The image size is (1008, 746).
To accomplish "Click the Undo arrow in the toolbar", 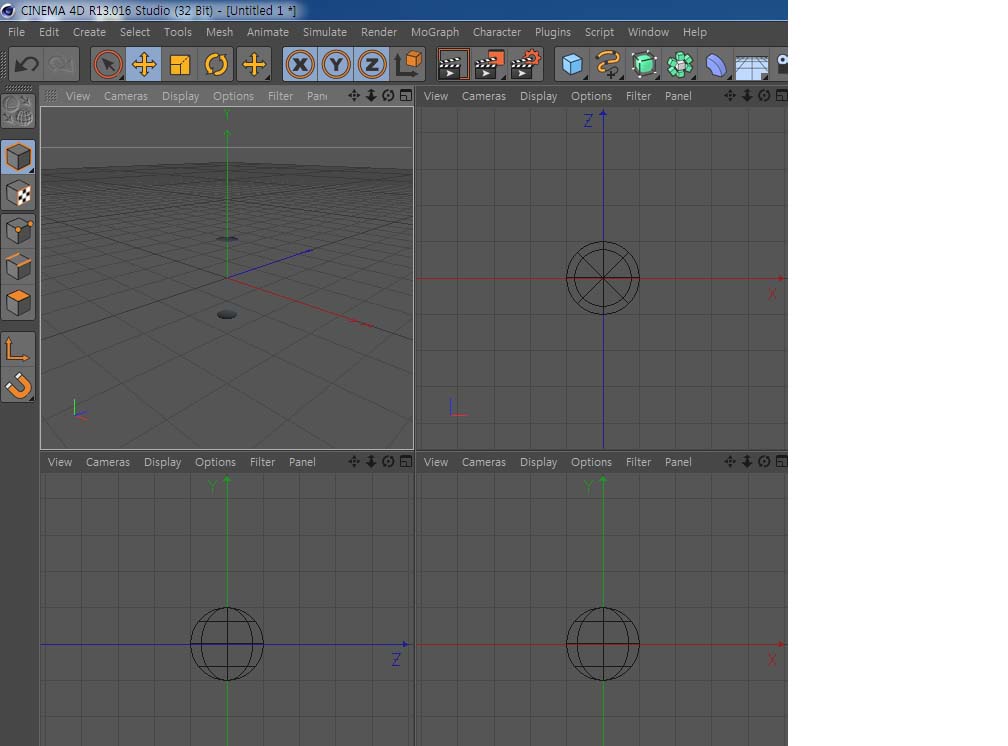I will (26, 64).
